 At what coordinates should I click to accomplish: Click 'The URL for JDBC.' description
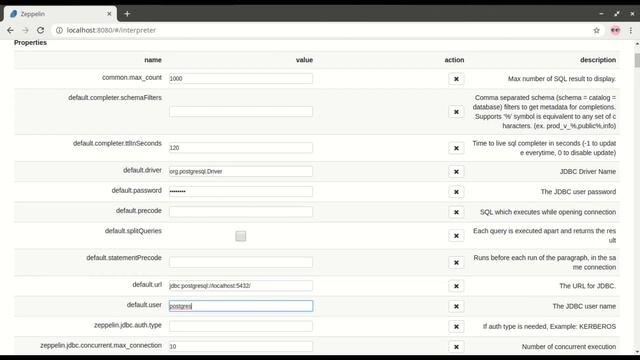587,286
